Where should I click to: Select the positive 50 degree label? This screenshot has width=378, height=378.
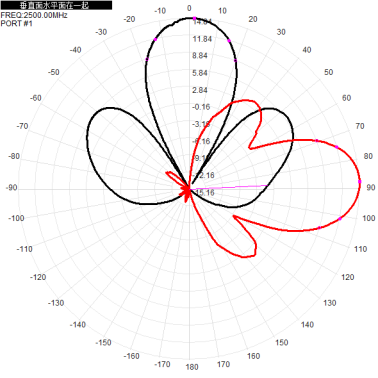click(328, 72)
